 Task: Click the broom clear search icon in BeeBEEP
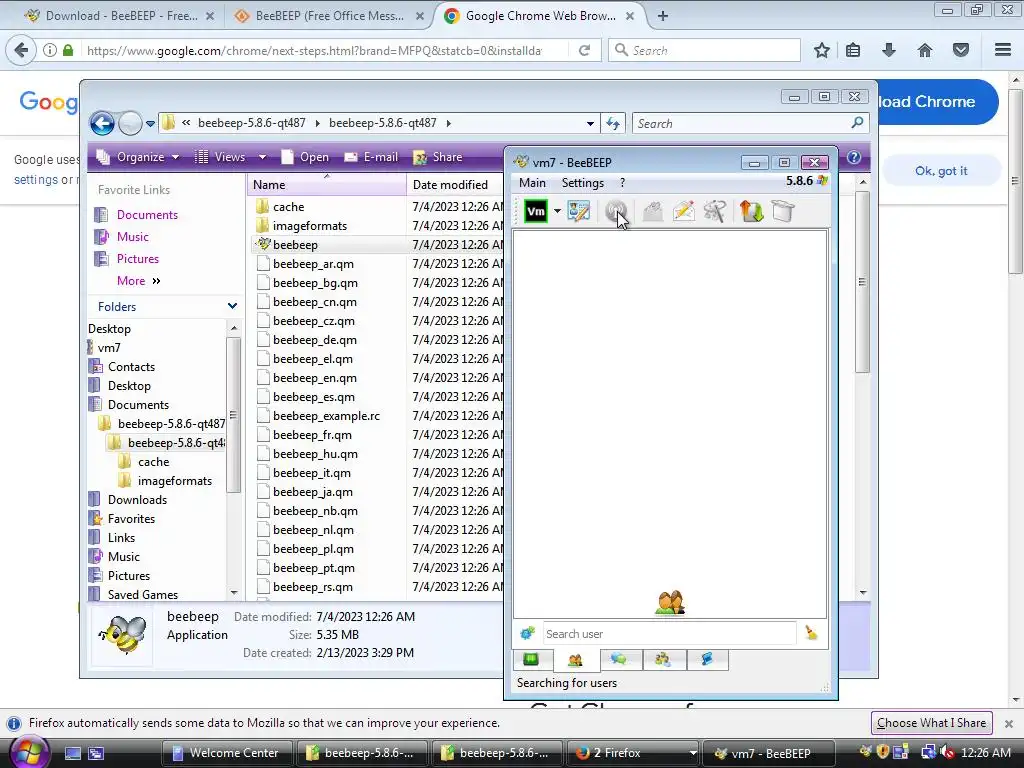click(x=811, y=633)
